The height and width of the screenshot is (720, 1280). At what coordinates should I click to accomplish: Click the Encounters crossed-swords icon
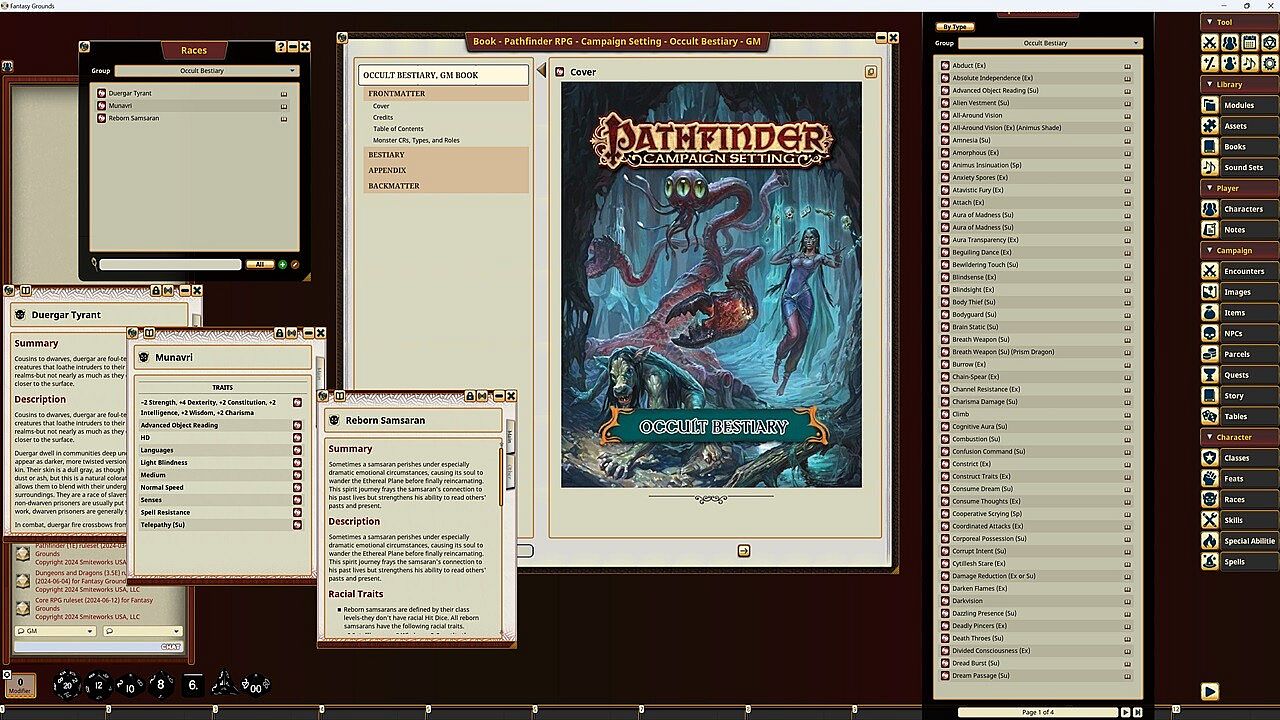[x=1210, y=271]
